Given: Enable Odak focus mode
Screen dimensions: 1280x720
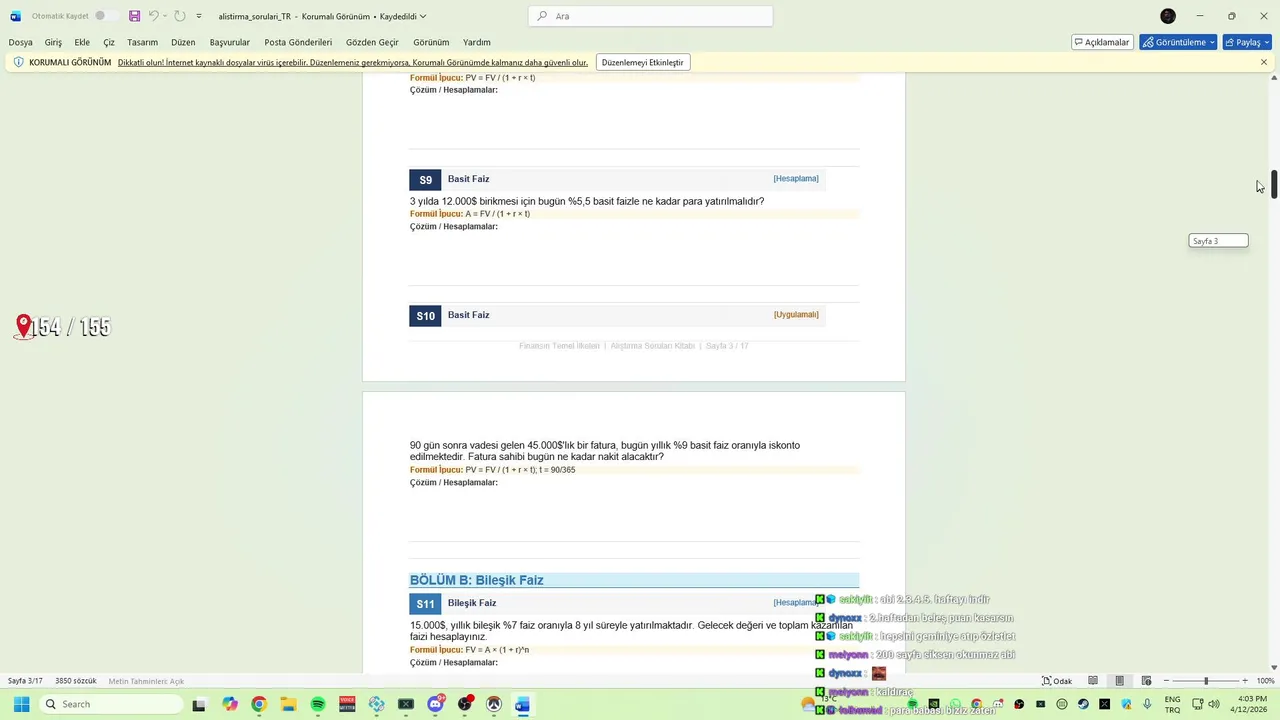Looking at the screenshot, I should [1057, 681].
